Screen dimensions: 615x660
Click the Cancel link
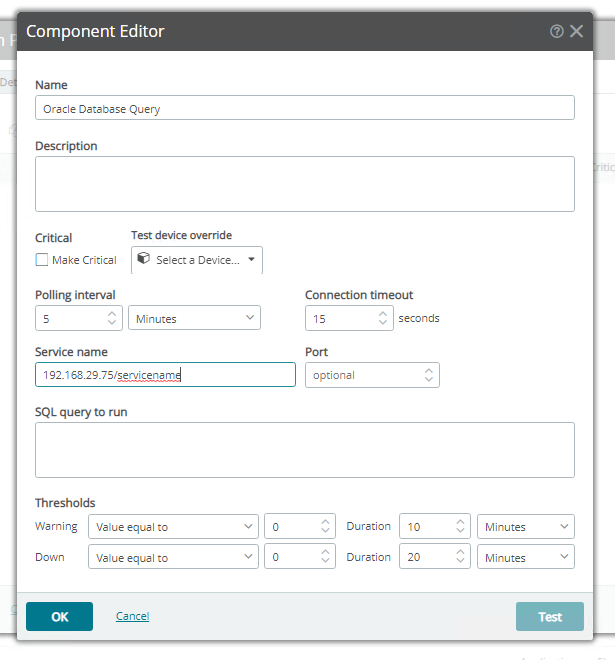132,616
